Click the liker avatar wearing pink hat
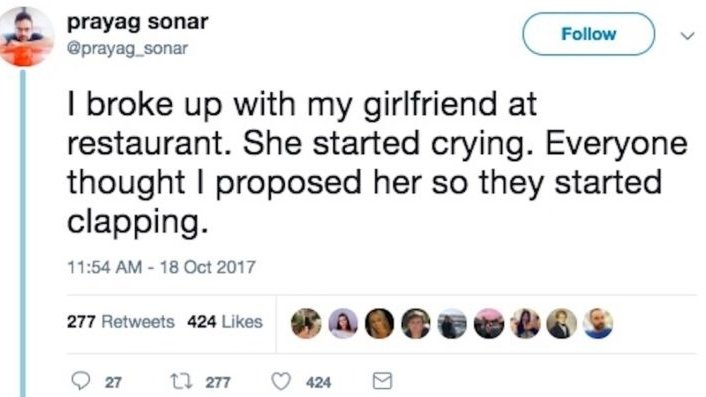706x397 pixels. pos(489,323)
